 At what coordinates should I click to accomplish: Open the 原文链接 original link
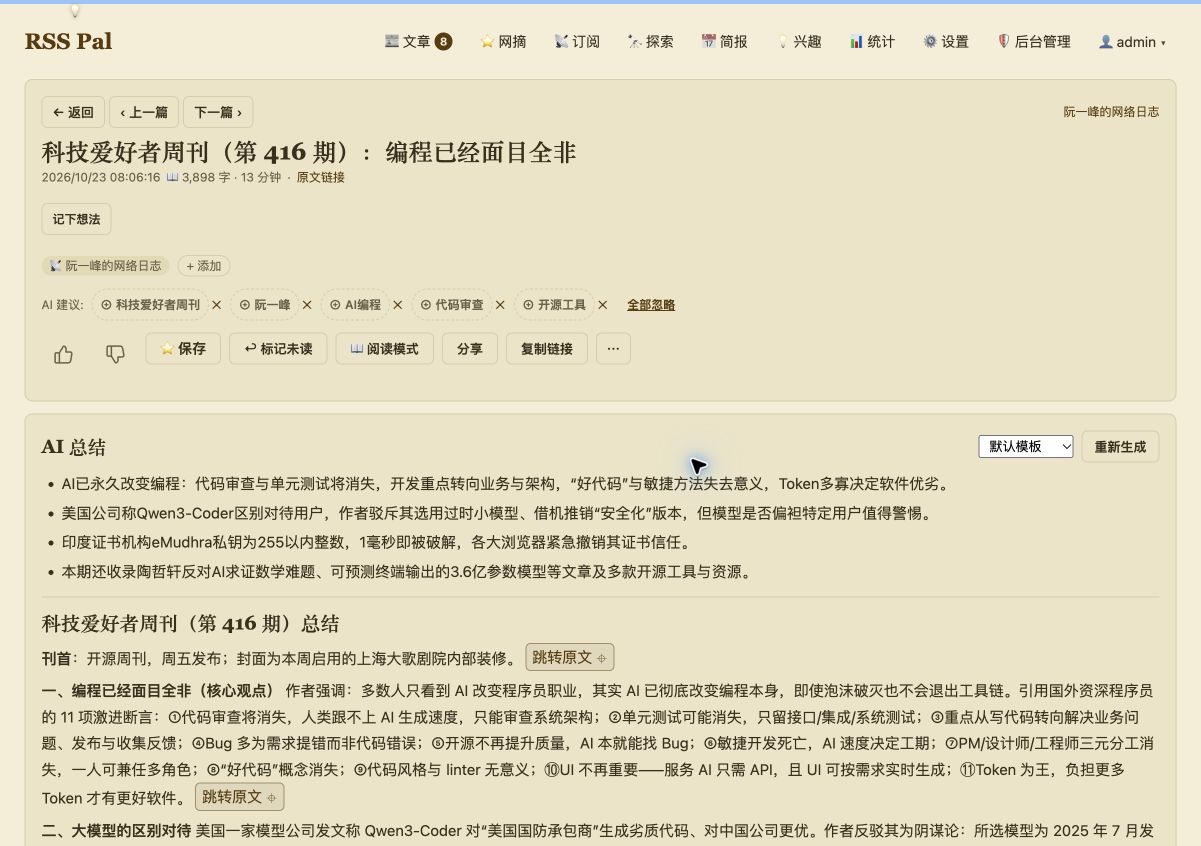click(x=320, y=177)
